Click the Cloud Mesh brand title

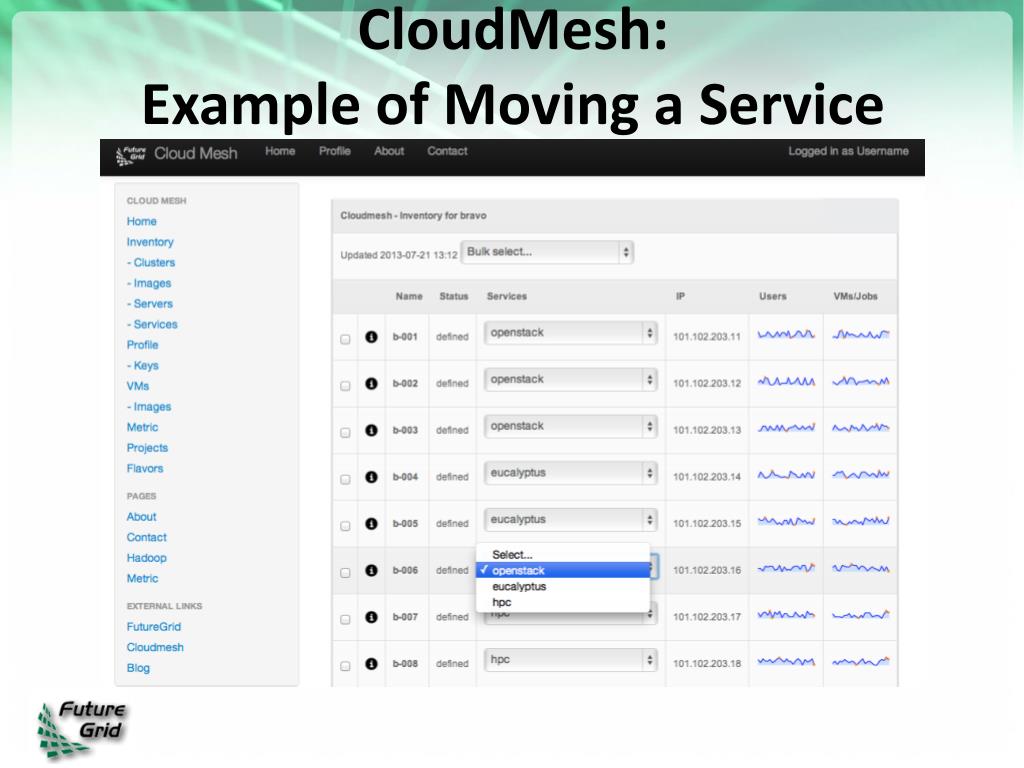(196, 153)
